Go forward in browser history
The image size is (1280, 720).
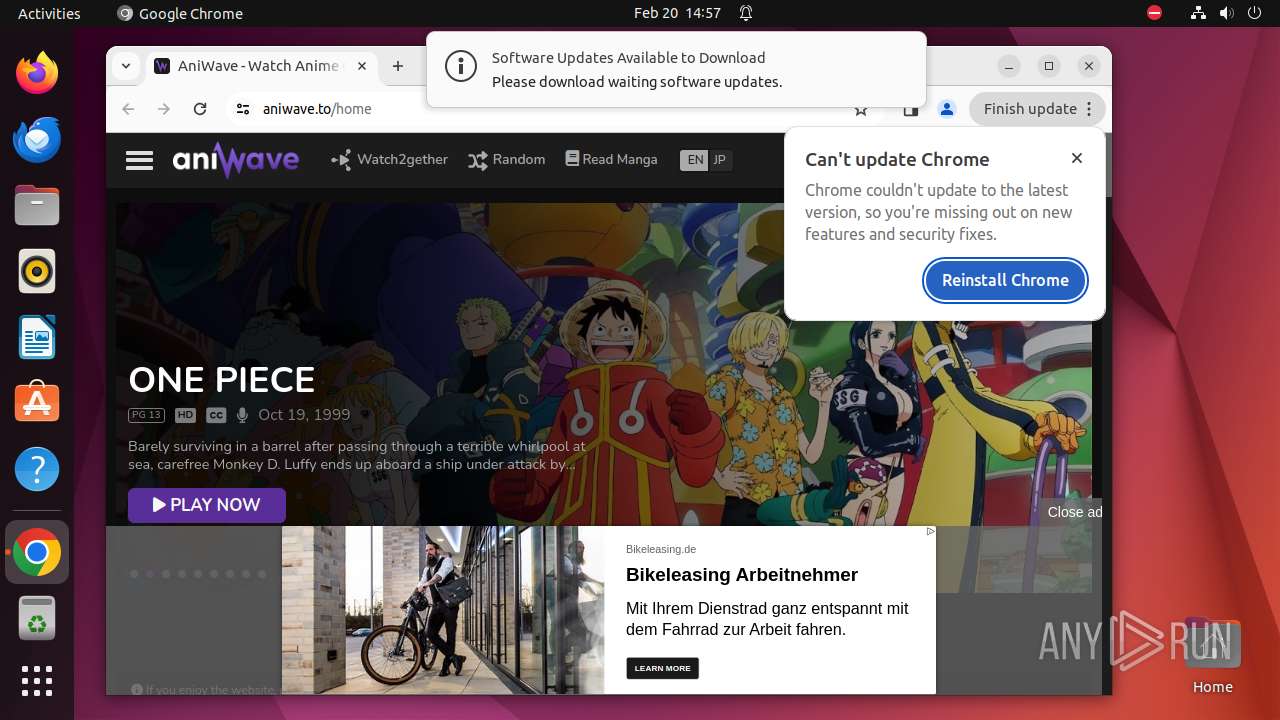164,109
